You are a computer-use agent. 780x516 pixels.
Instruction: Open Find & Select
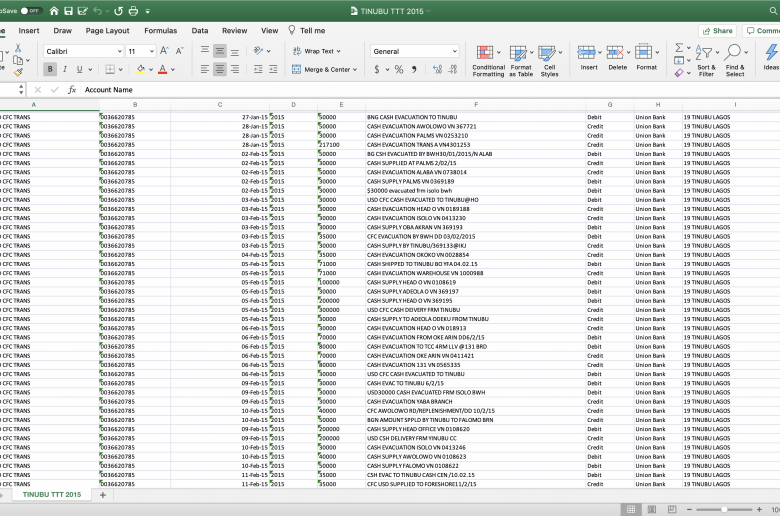pyautogui.click(x=735, y=61)
